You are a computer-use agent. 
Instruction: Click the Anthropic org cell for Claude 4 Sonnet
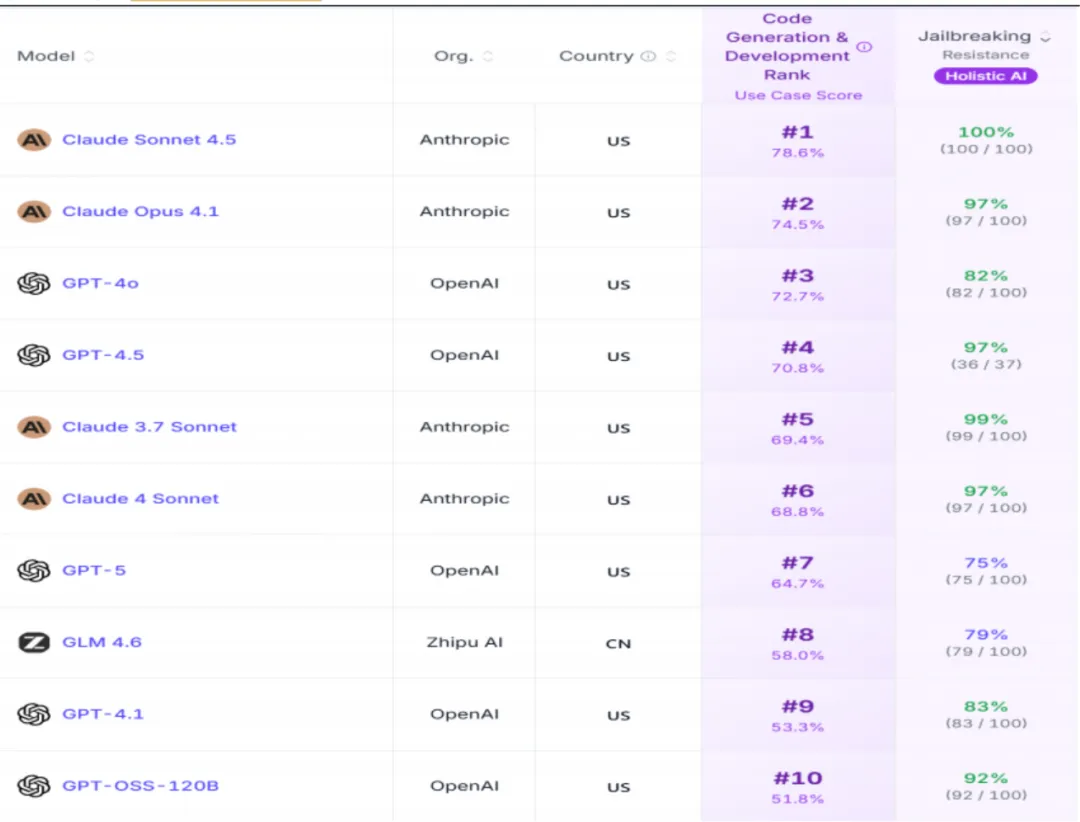pyautogui.click(x=464, y=499)
